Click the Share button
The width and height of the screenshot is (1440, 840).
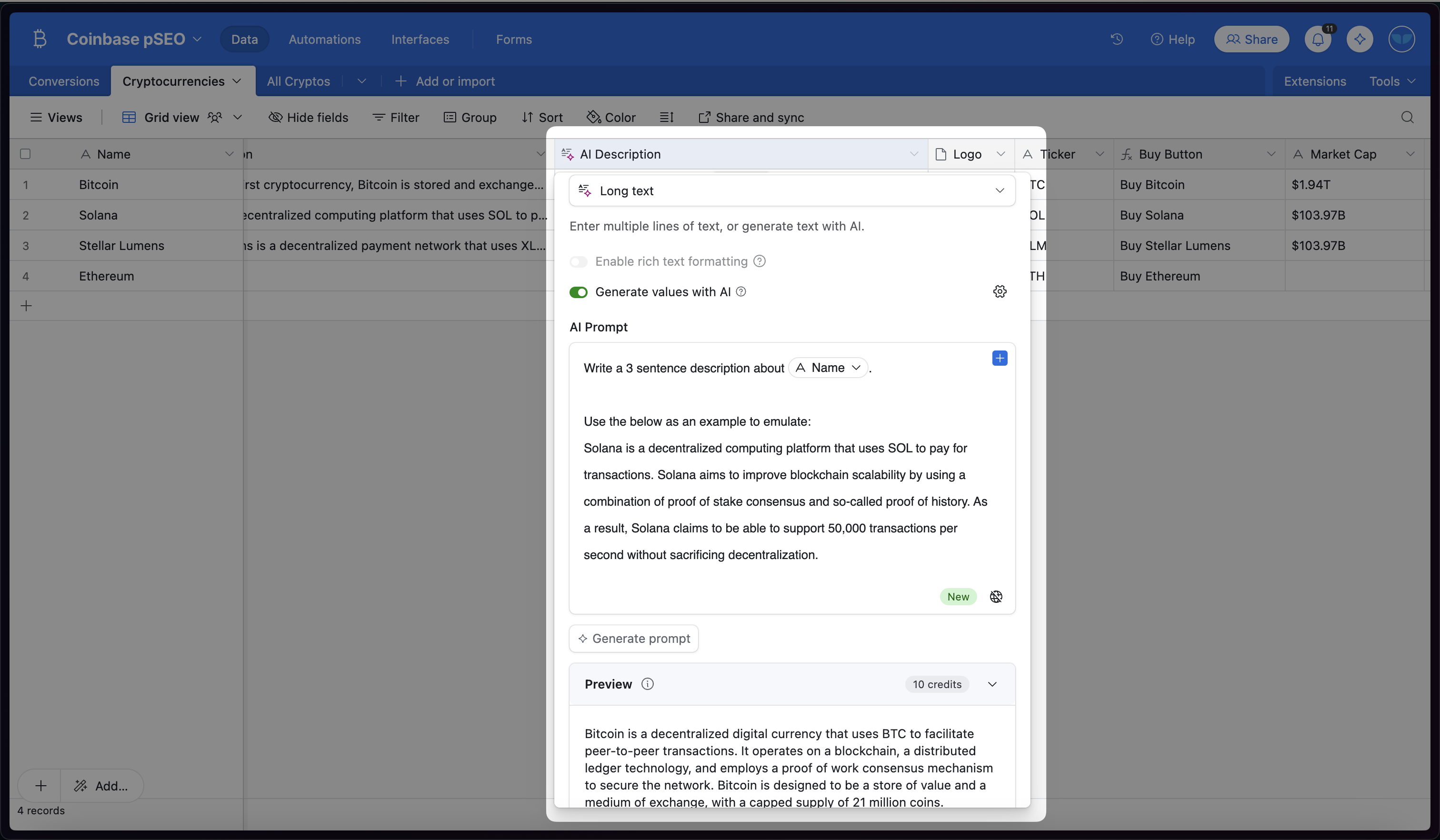pyautogui.click(x=1251, y=39)
